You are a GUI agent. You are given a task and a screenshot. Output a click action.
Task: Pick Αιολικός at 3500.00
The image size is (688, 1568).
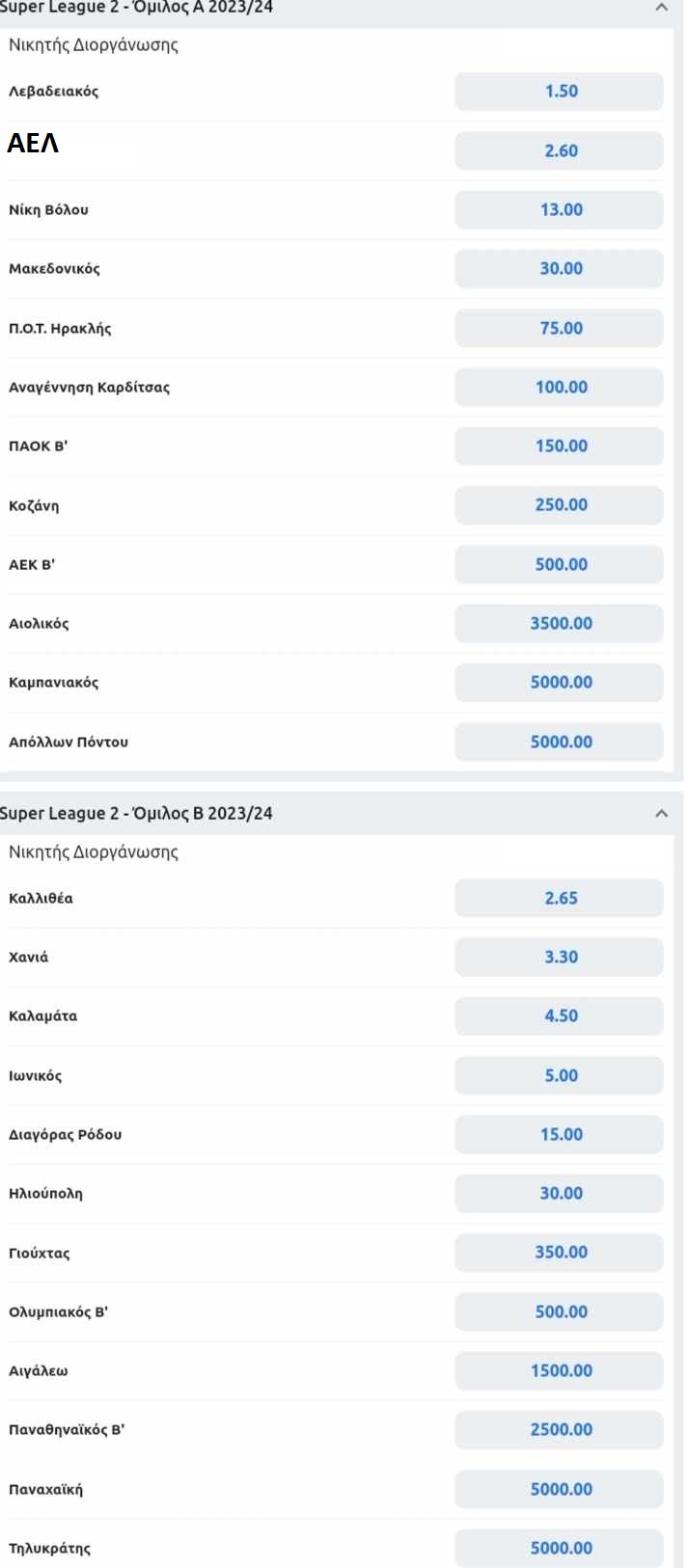tap(560, 623)
